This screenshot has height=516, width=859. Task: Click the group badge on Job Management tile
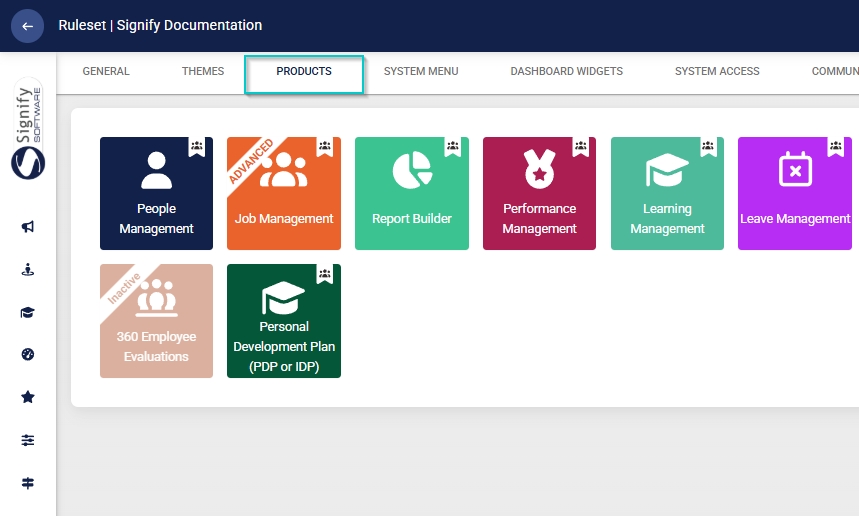coord(325,146)
